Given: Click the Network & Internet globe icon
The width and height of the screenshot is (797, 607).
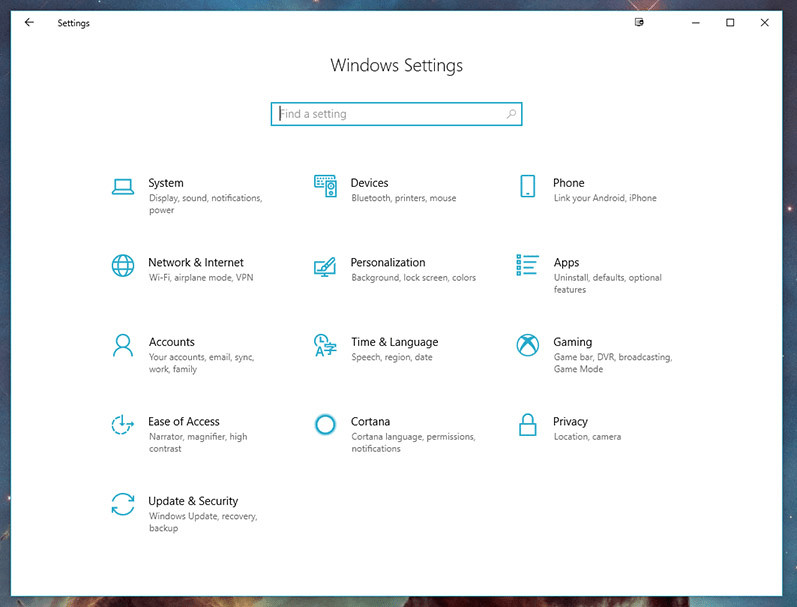Looking at the screenshot, I should pyautogui.click(x=123, y=265).
